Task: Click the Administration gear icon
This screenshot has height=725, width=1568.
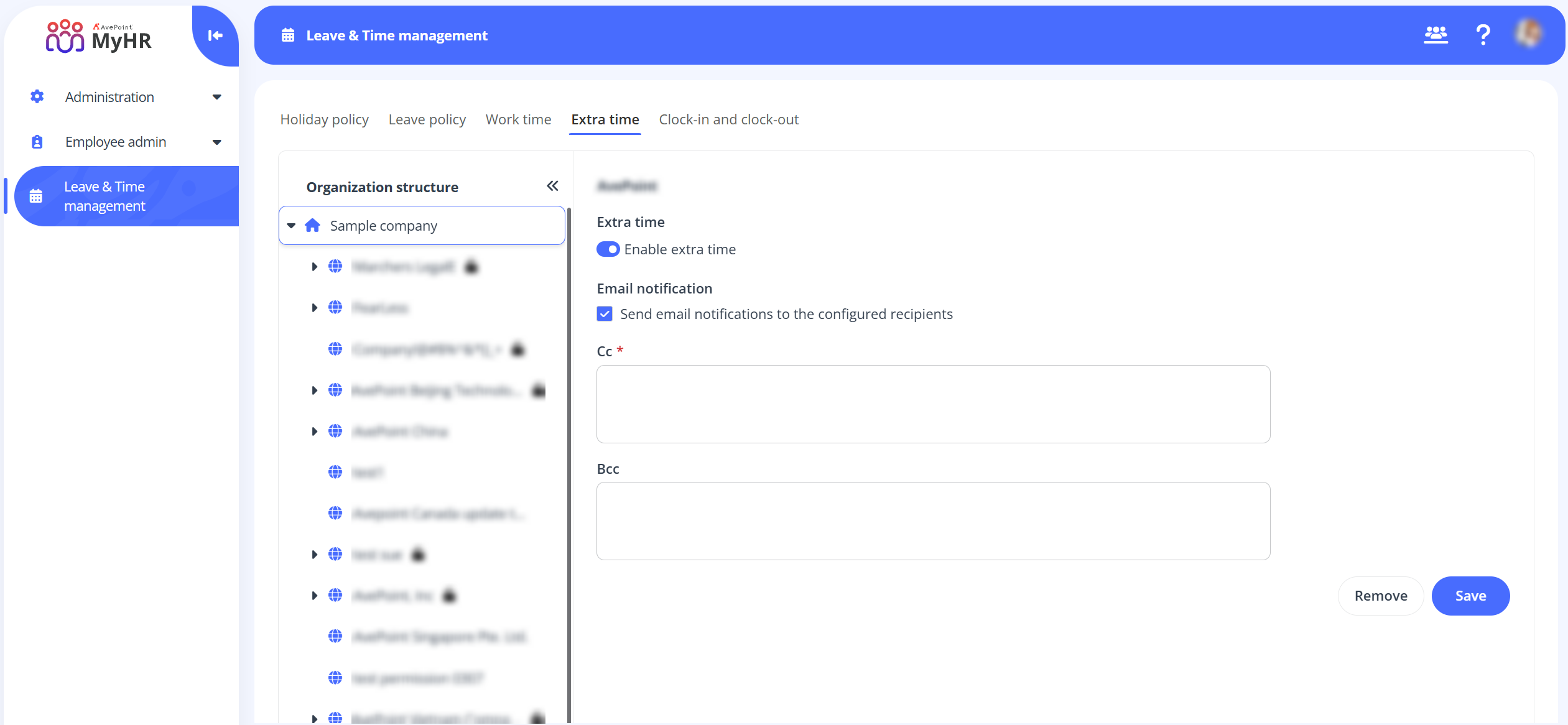Action: tap(37, 96)
